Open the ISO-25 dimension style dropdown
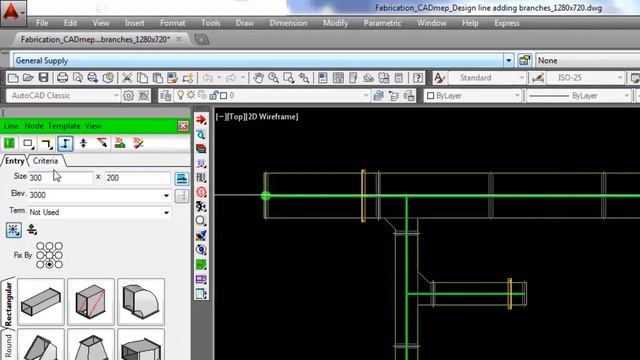The width and height of the screenshot is (640, 360). click(620, 78)
